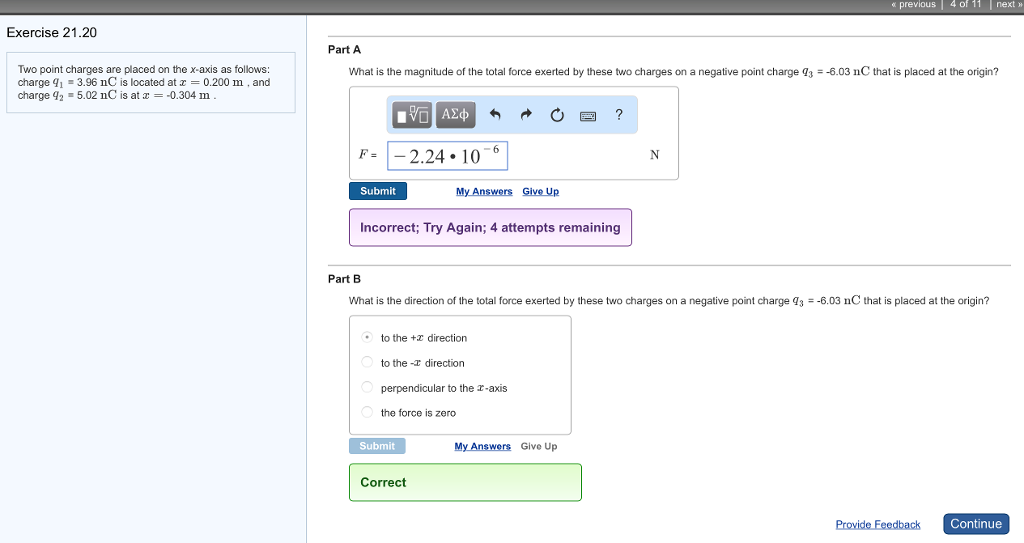The height and width of the screenshot is (543, 1024).
Task: Open the math templates tool
Action: (x=412, y=115)
